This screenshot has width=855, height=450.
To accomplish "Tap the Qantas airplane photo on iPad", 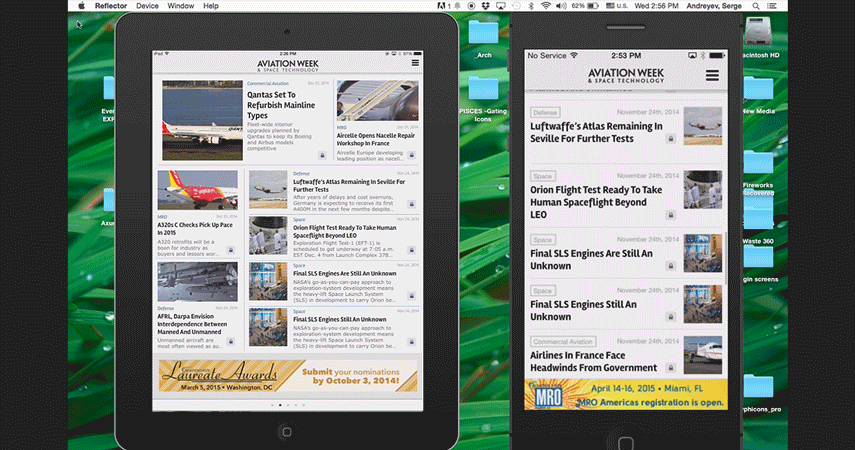I will click(x=202, y=120).
